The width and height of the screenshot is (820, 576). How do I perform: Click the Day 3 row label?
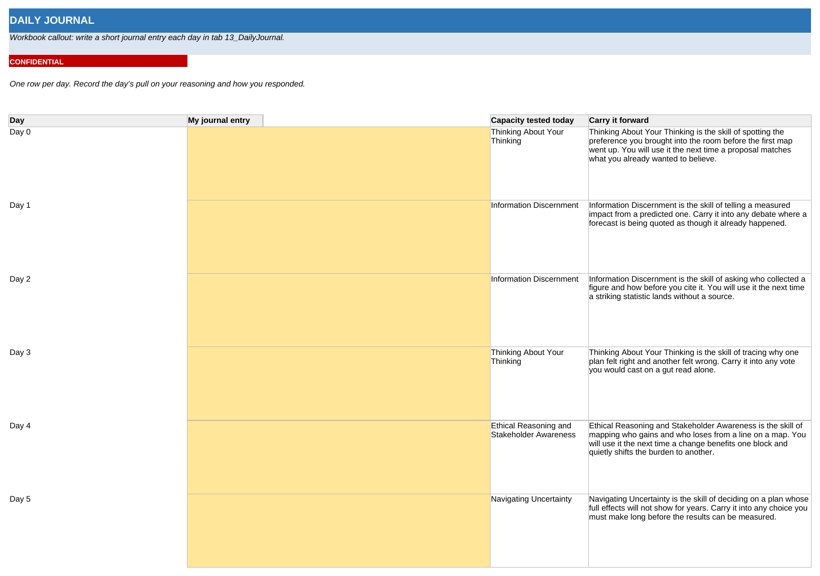point(20,352)
